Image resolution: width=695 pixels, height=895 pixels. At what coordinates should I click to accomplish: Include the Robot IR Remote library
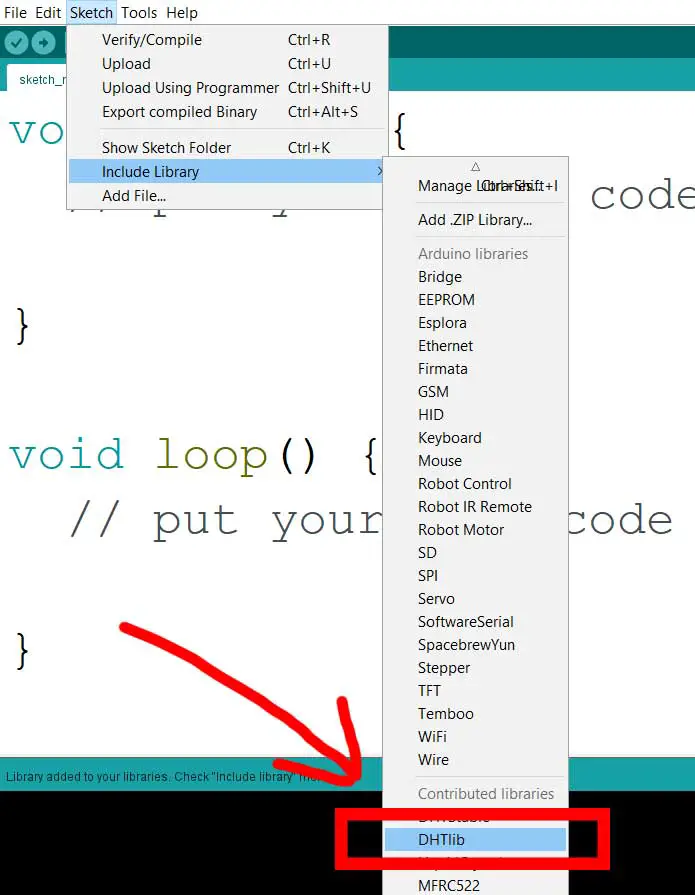click(475, 507)
